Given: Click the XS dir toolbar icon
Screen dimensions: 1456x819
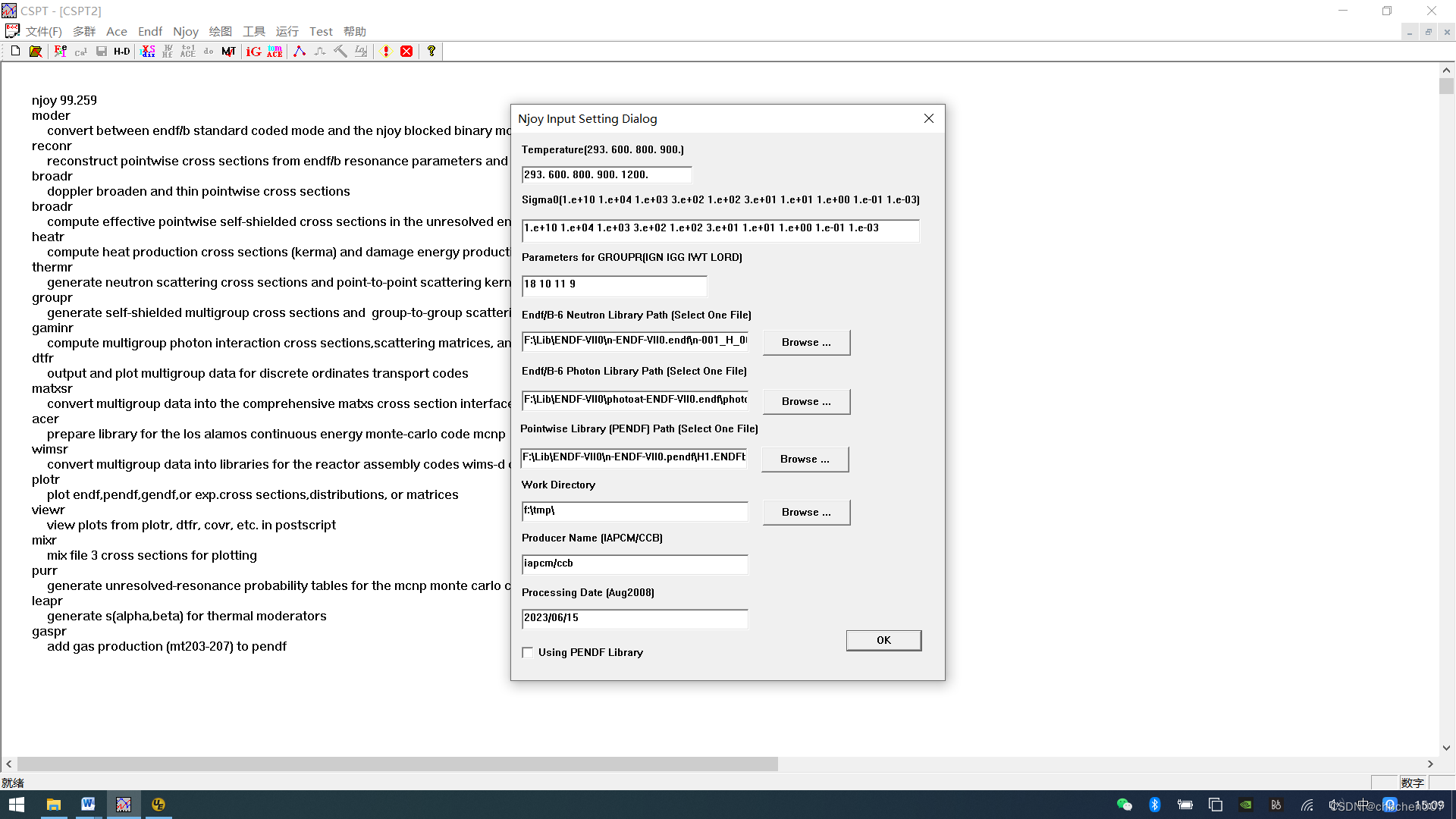Looking at the screenshot, I should (x=148, y=51).
